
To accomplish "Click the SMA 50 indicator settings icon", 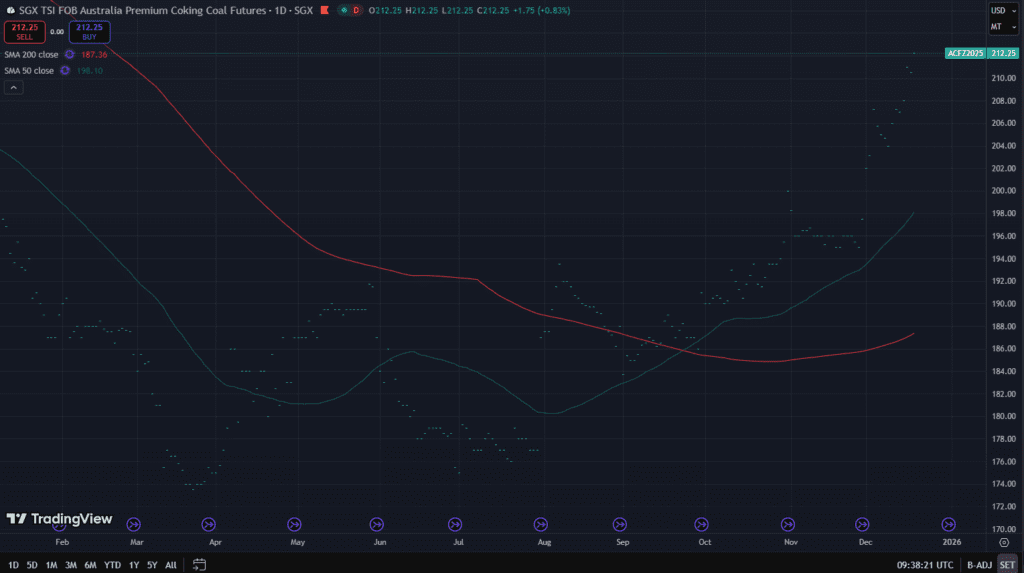I will (65, 71).
